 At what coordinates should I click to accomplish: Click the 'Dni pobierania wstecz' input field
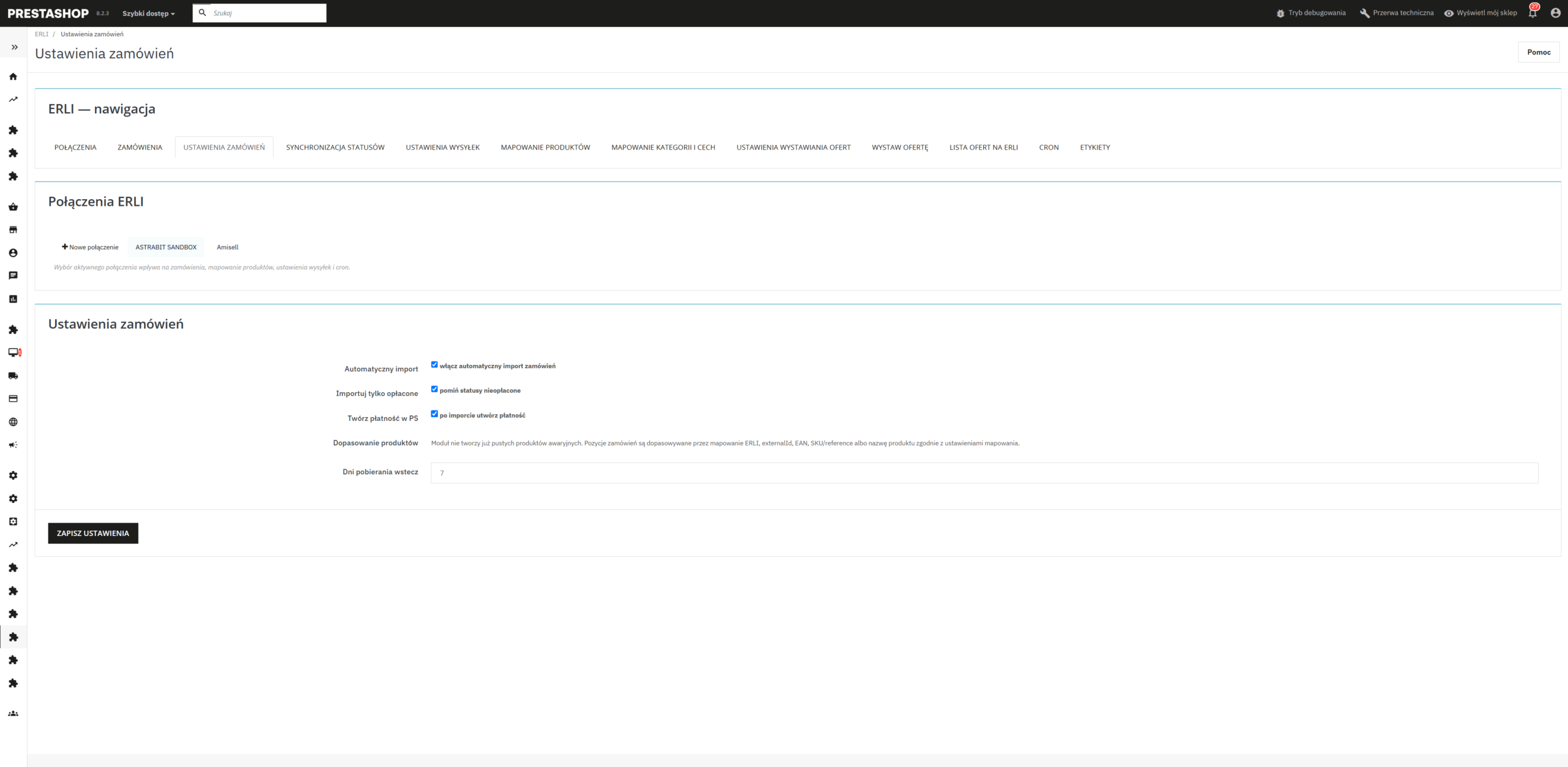click(x=984, y=473)
